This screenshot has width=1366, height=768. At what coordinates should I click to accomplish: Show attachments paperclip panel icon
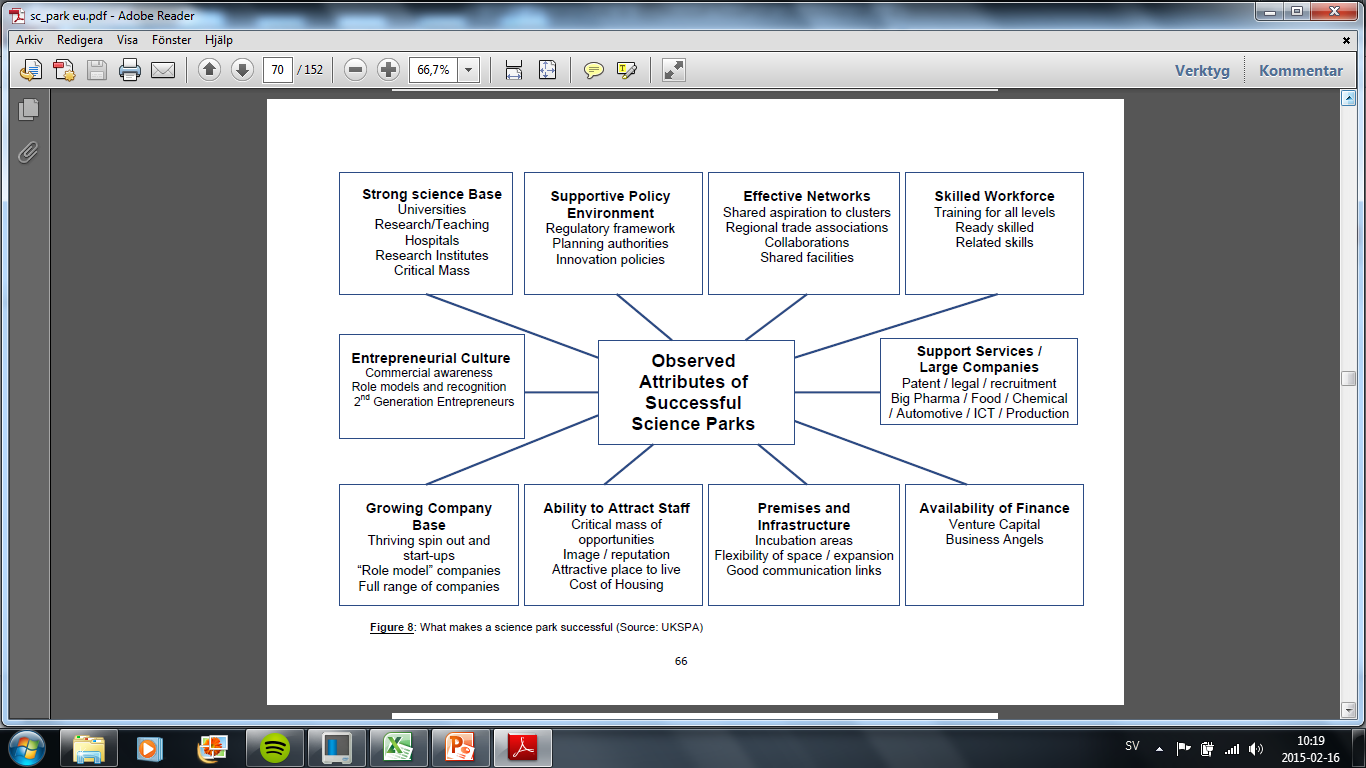(x=28, y=152)
